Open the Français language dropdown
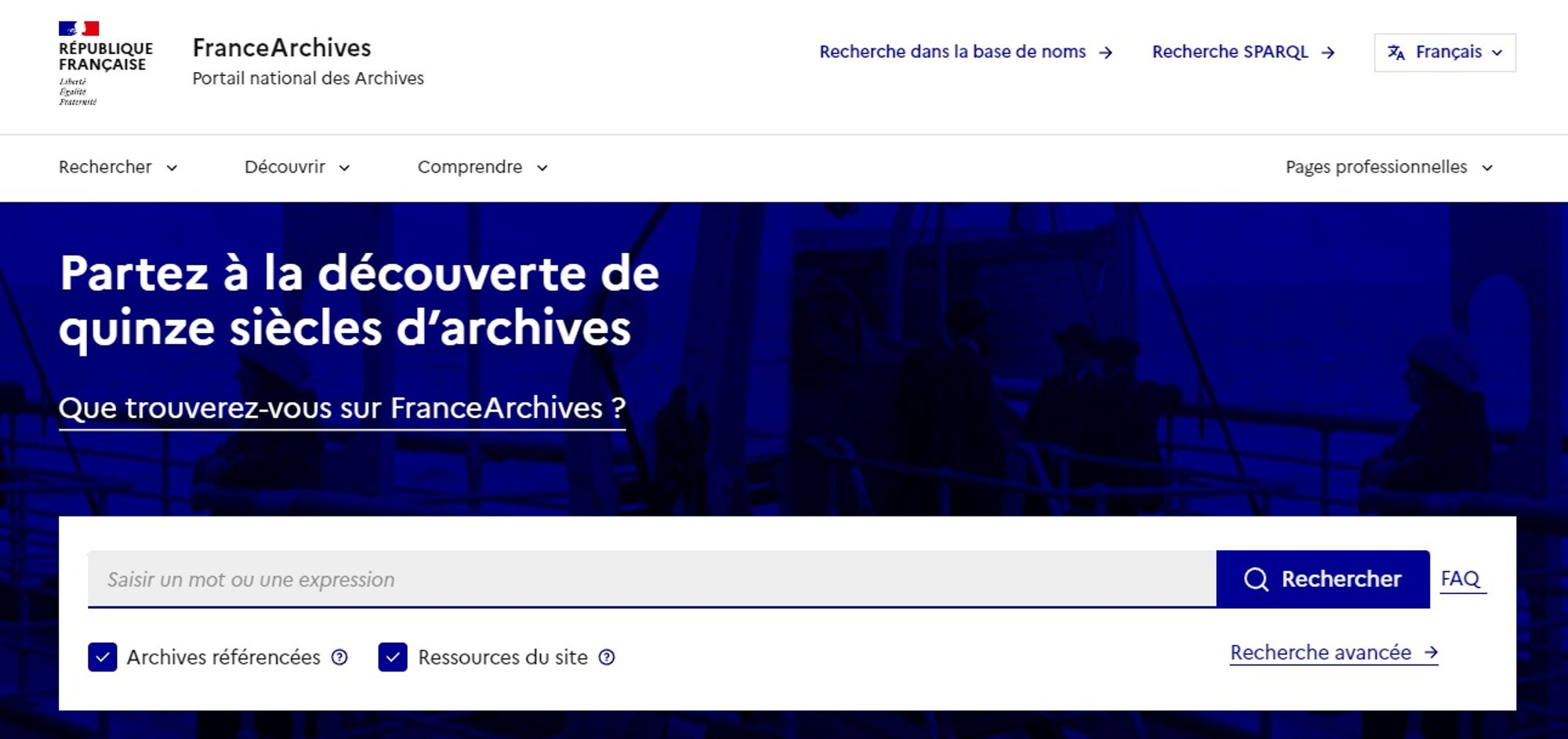The height and width of the screenshot is (739, 1568). 1444,53
